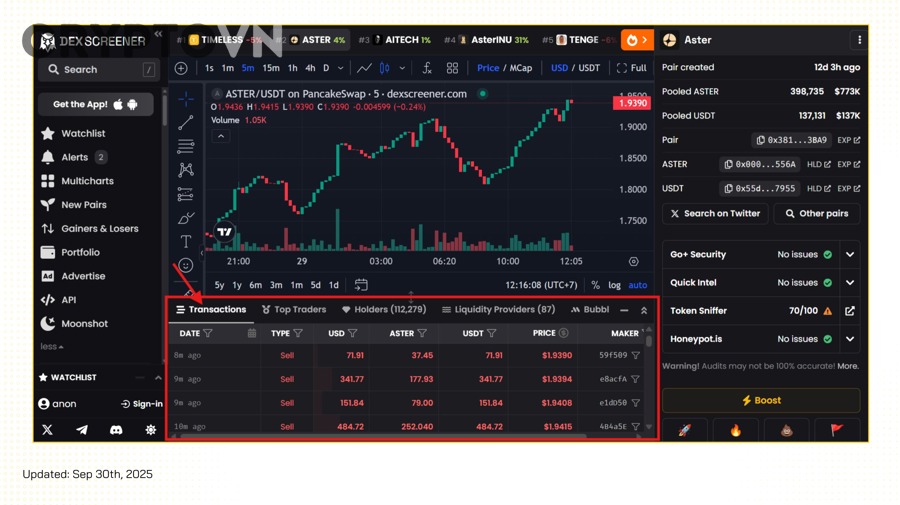
Task: Open chart layout grid selector
Action: [x=452, y=68]
